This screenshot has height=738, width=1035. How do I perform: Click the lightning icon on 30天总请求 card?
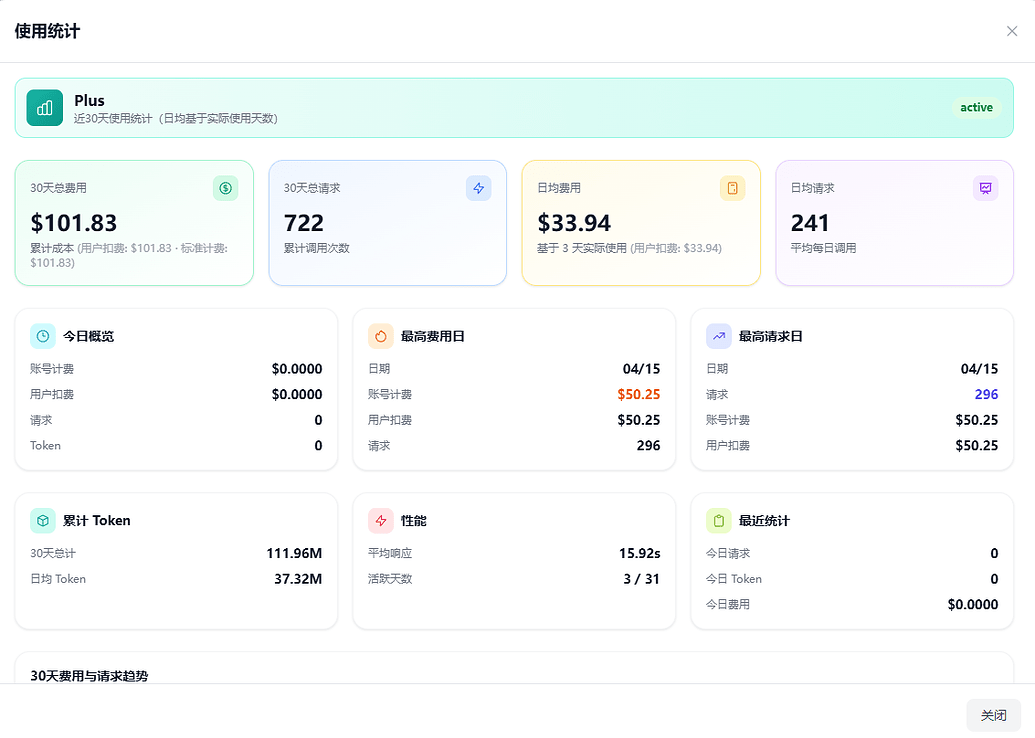pos(479,188)
